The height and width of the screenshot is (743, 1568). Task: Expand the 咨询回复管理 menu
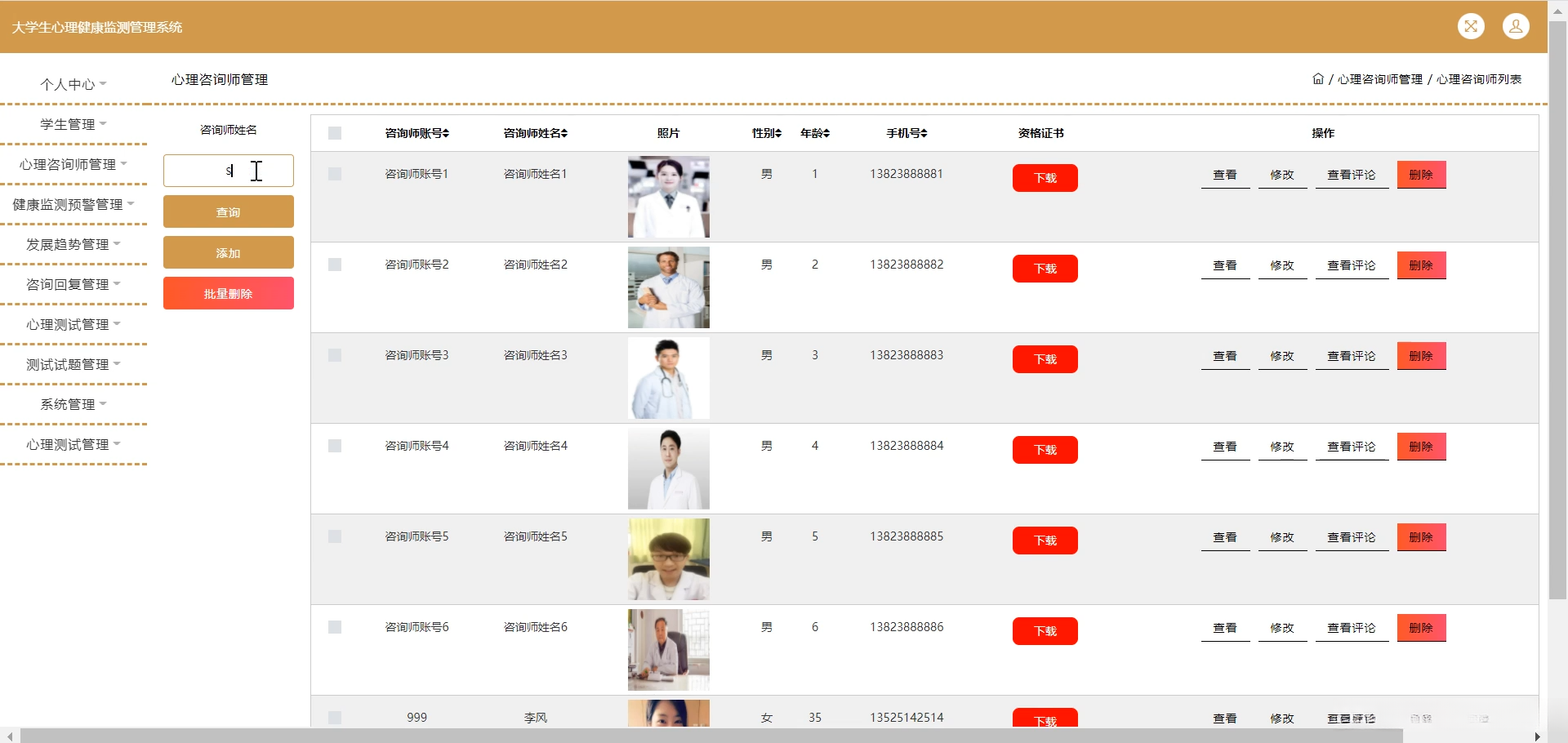73,284
